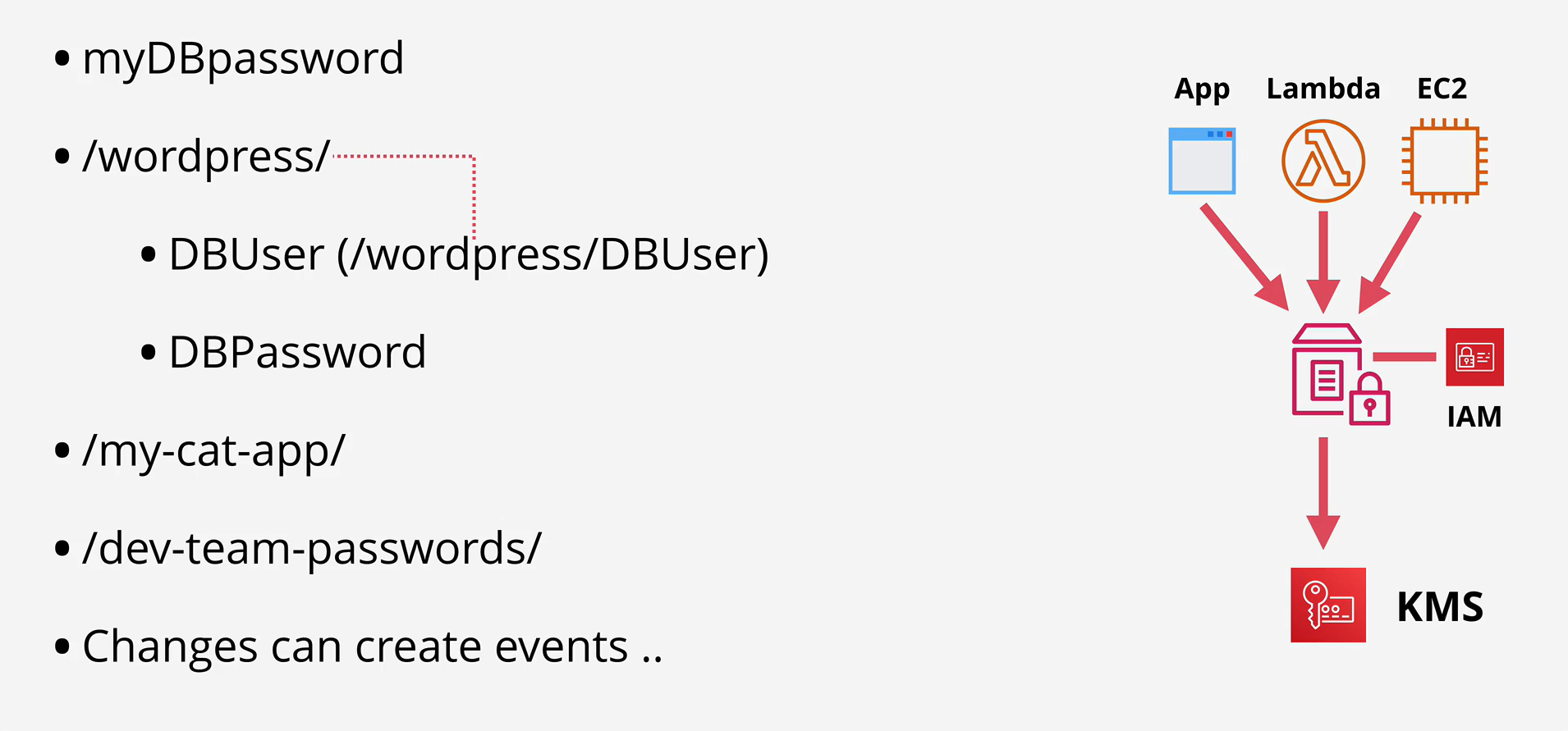Click the IAM label text
1568x731 pixels.
tap(1474, 417)
